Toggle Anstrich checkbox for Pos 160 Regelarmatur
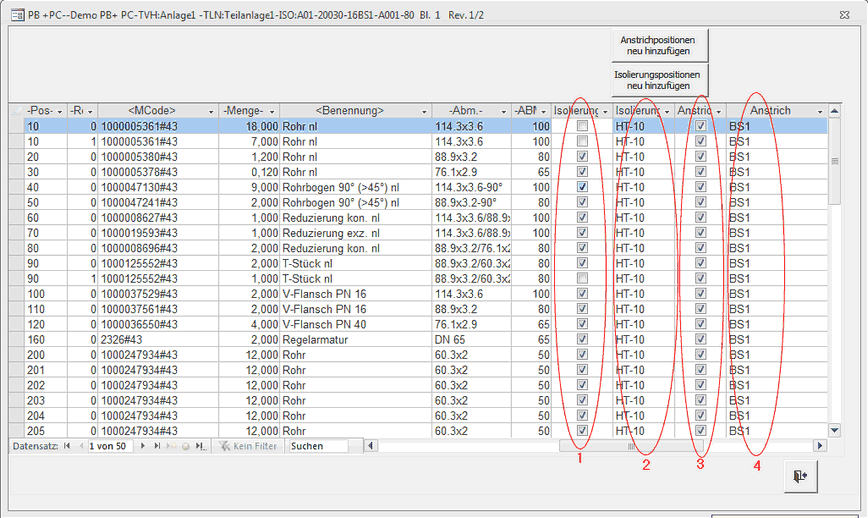The image size is (868, 518). pos(701,340)
